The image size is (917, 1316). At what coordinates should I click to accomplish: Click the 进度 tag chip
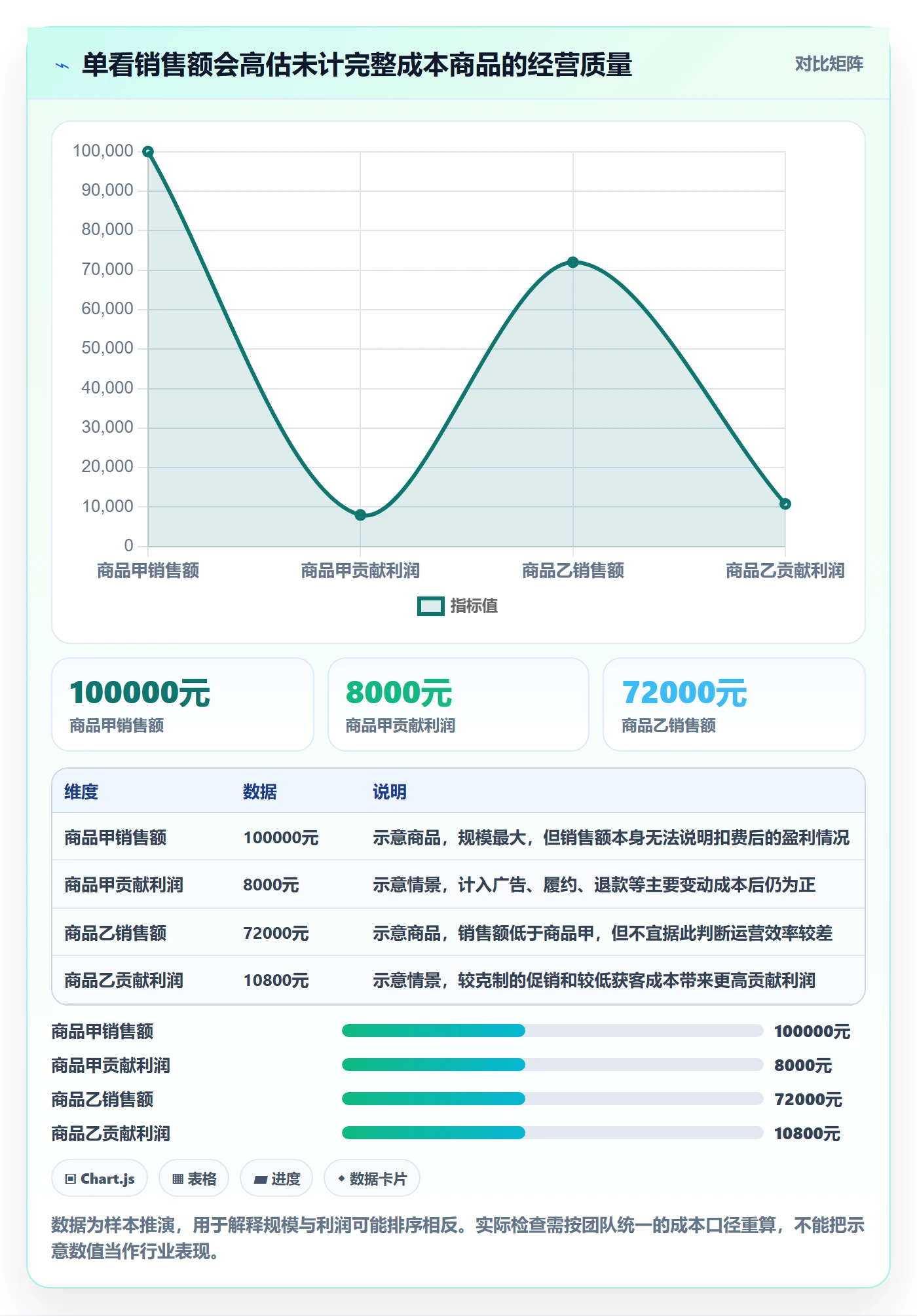point(276,1179)
